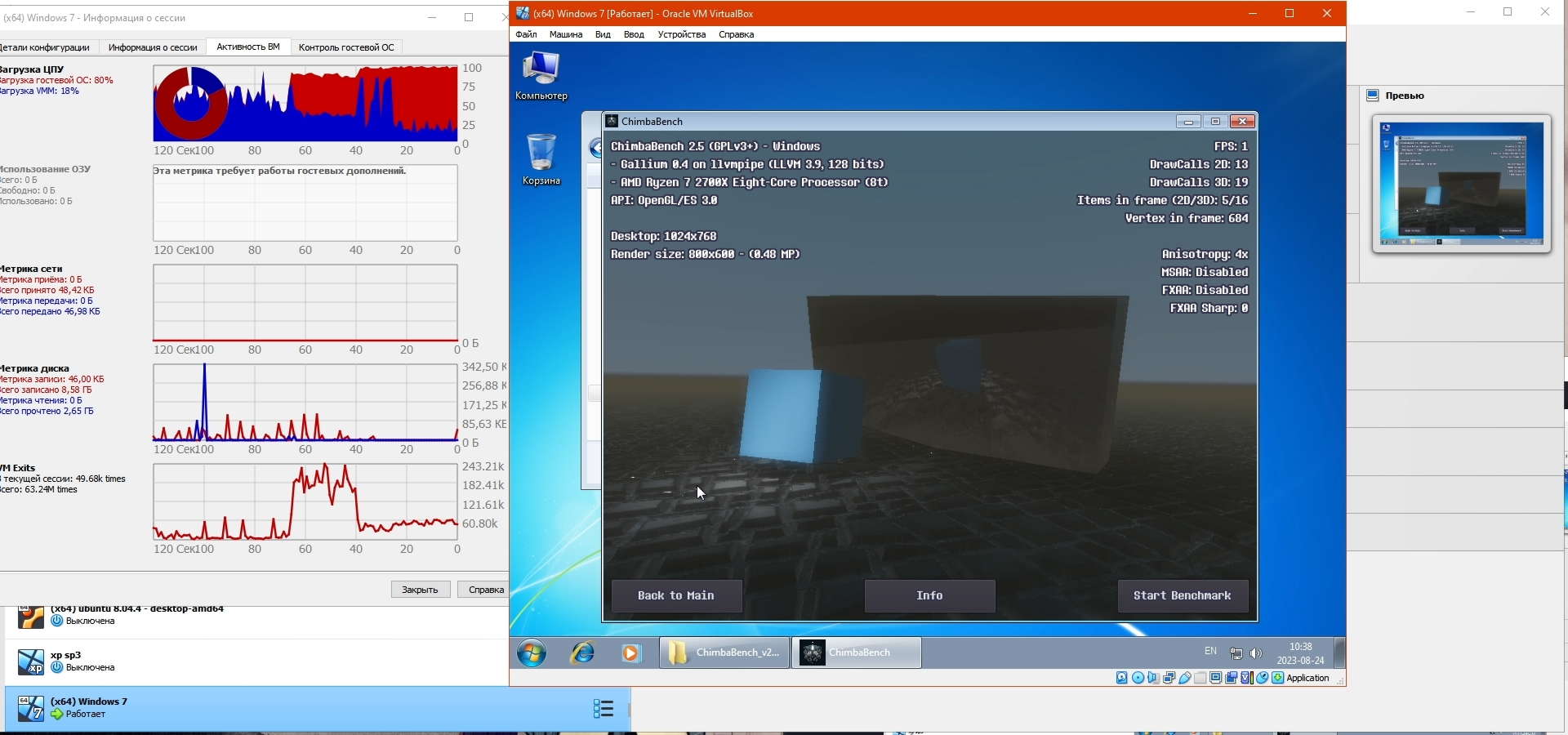
Task: Open the Корзина recycle bin icon
Action: pyautogui.click(x=541, y=159)
